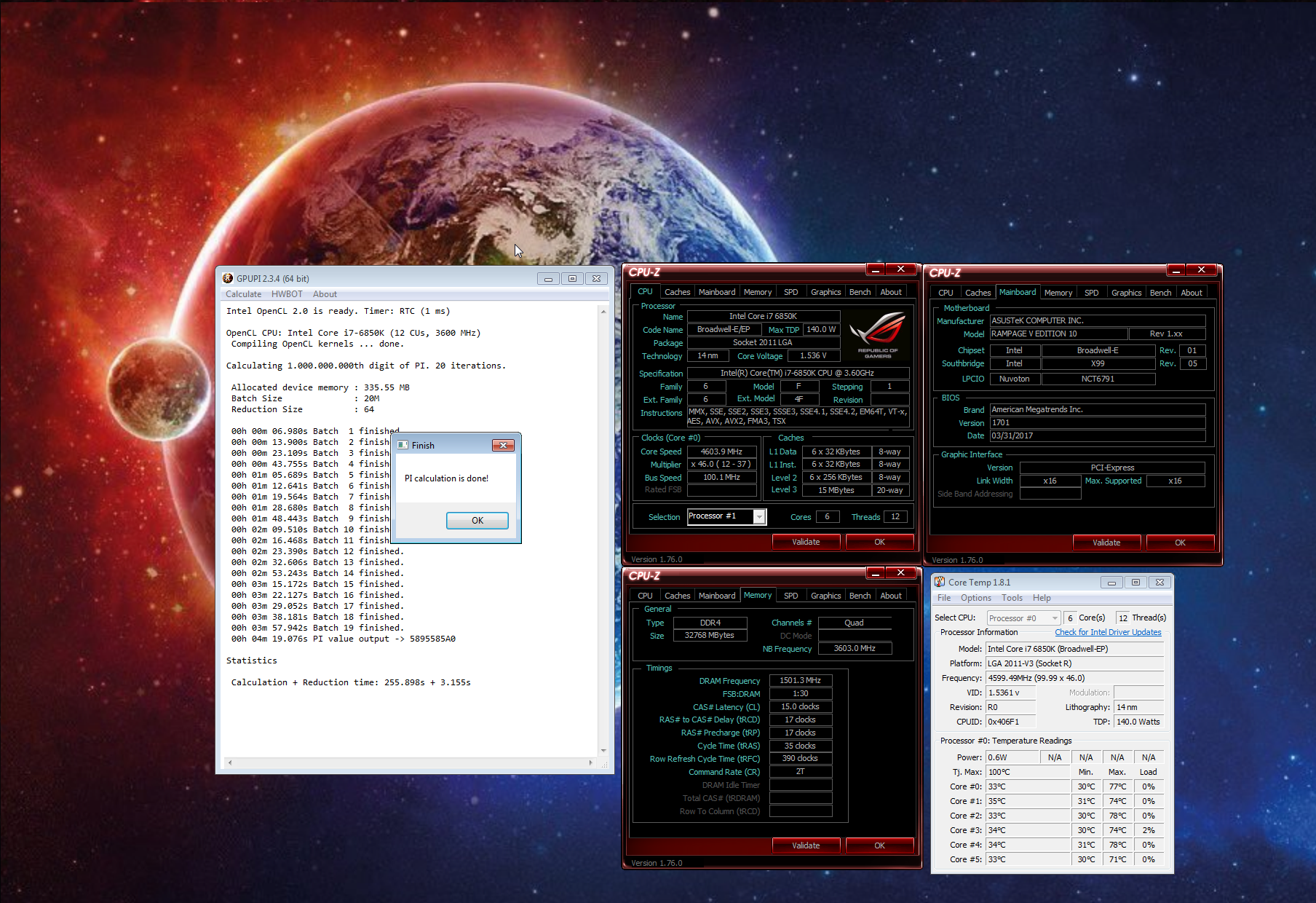The width and height of the screenshot is (1316, 903).
Task: Click OK in the Memory CPU-Z window
Action: coord(879,845)
